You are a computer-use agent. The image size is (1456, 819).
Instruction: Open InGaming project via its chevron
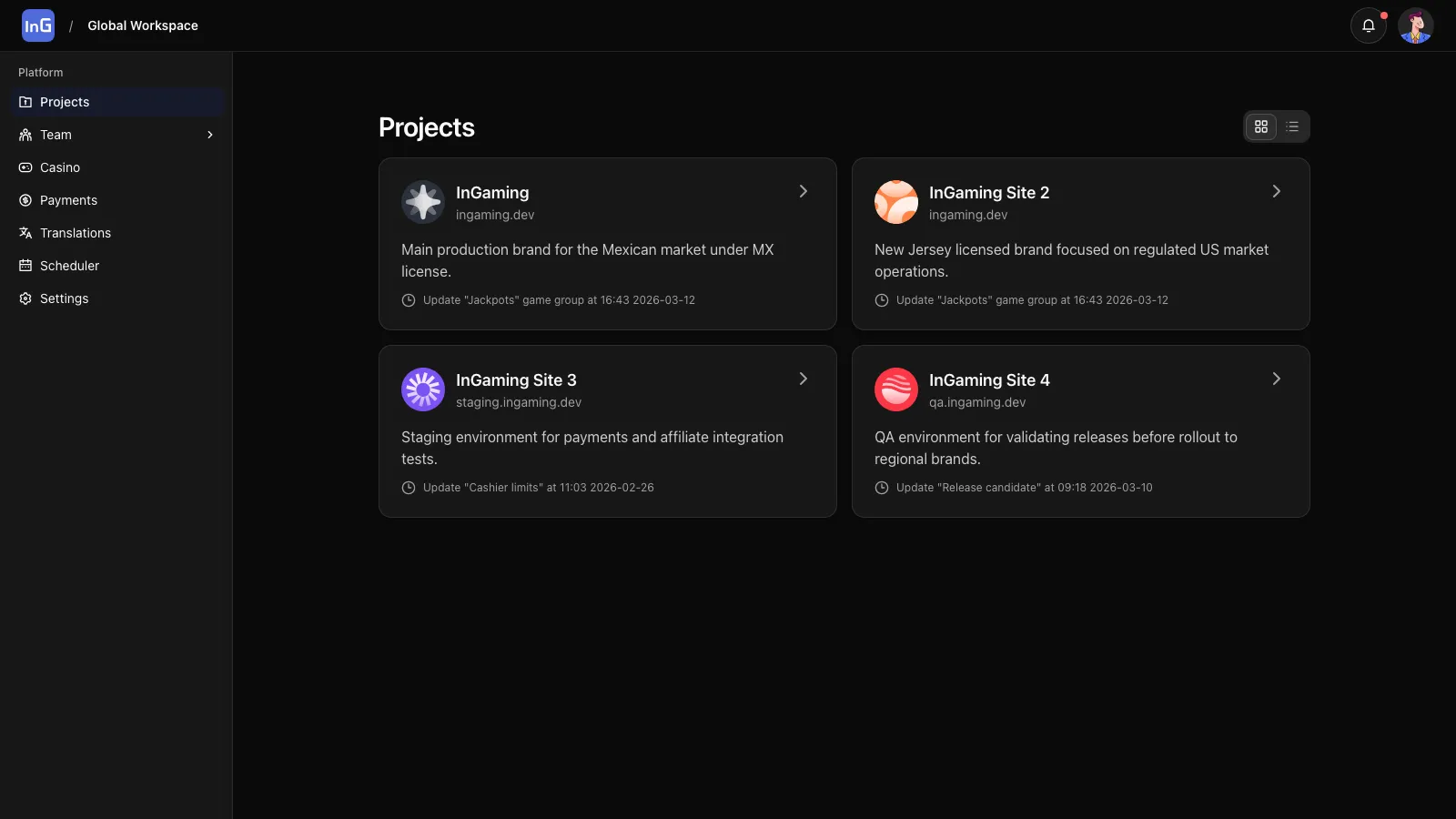tap(803, 191)
